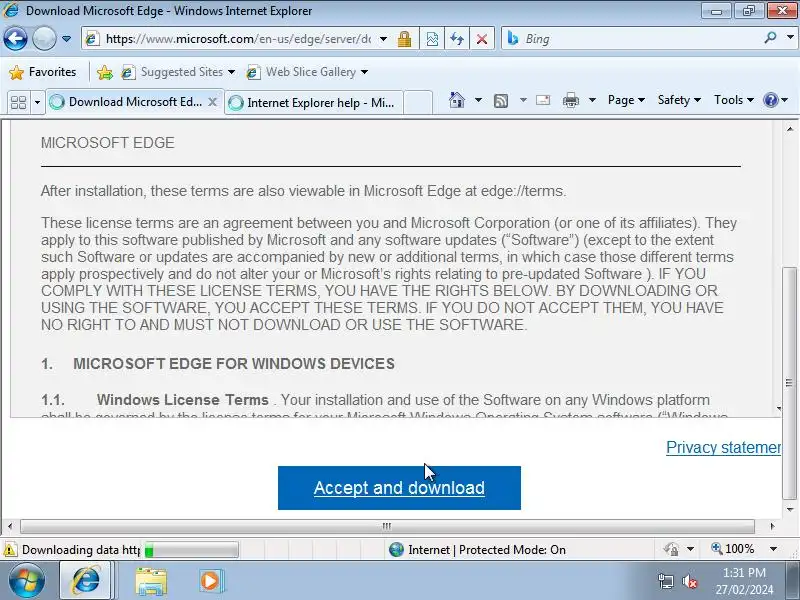This screenshot has width=800, height=600.
Task: Click the MICROSOFT EDGE heading text
Action: click(x=108, y=143)
